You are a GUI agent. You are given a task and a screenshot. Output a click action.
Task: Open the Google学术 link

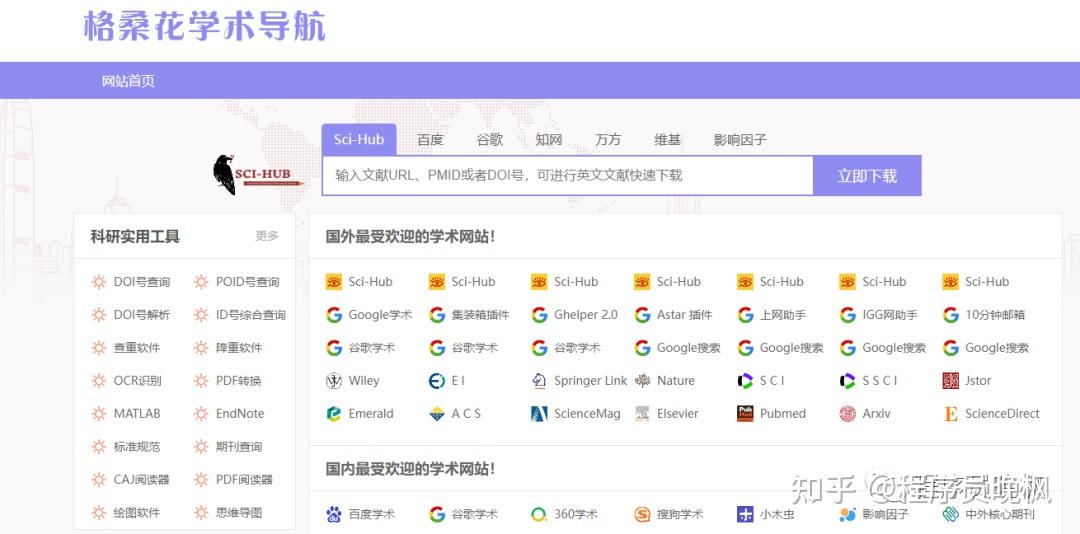click(x=380, y=315)
